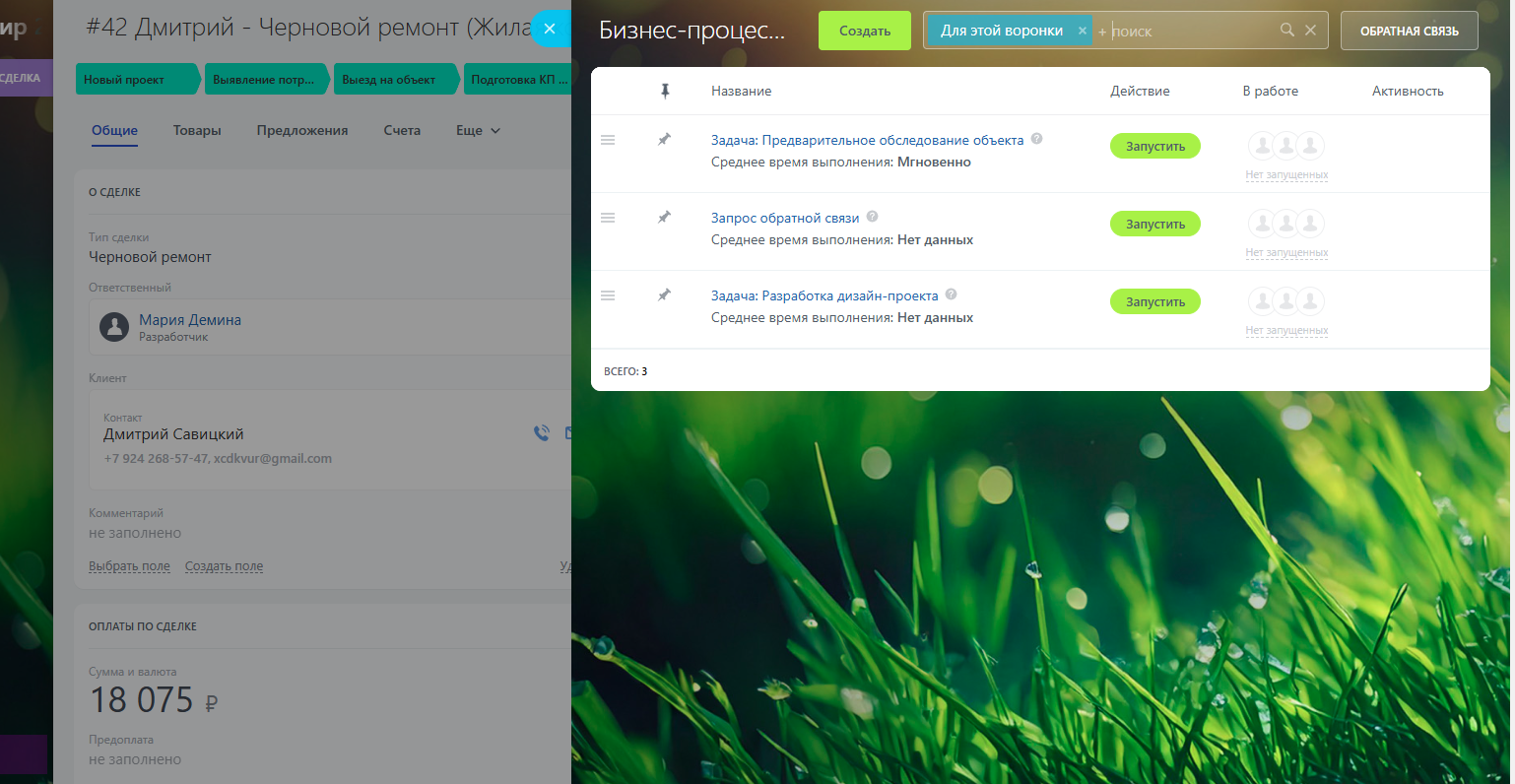Image resolution: width=1515 pixels, height=784 pixels.
Task: Click participant avatars in 'Предварительное обследование объекта' row
Action: pos(1286,146)
